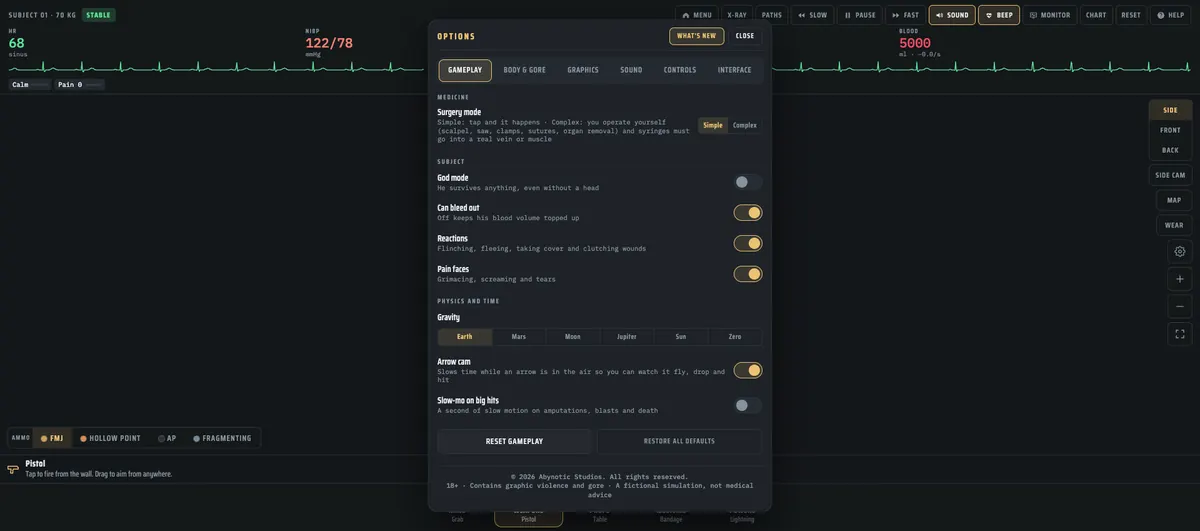Select Hollow Point ammo

pos(111,438)
